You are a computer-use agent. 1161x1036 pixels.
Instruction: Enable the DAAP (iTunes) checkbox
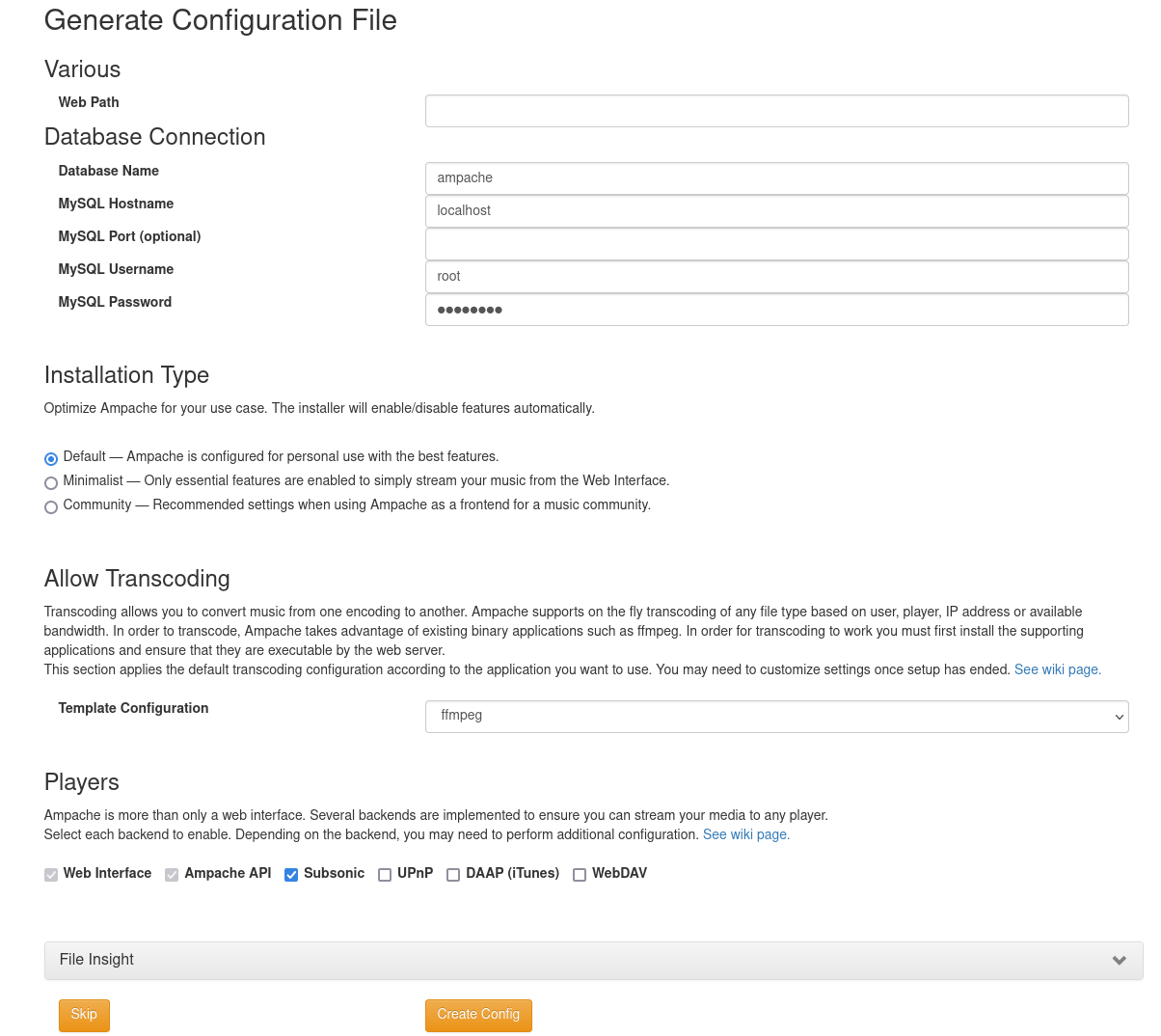click(x=453, y=875)
